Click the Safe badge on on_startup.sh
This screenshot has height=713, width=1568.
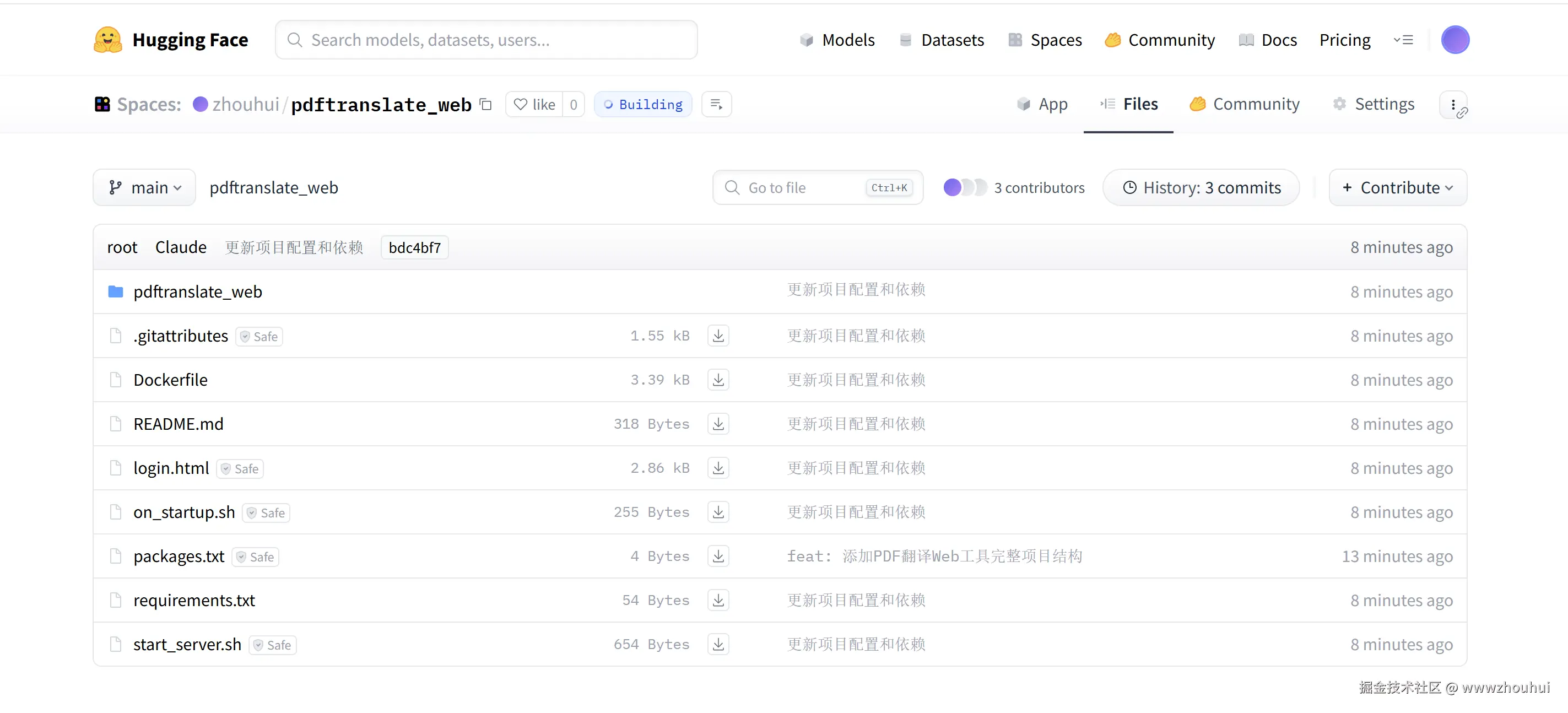point(266,512)
